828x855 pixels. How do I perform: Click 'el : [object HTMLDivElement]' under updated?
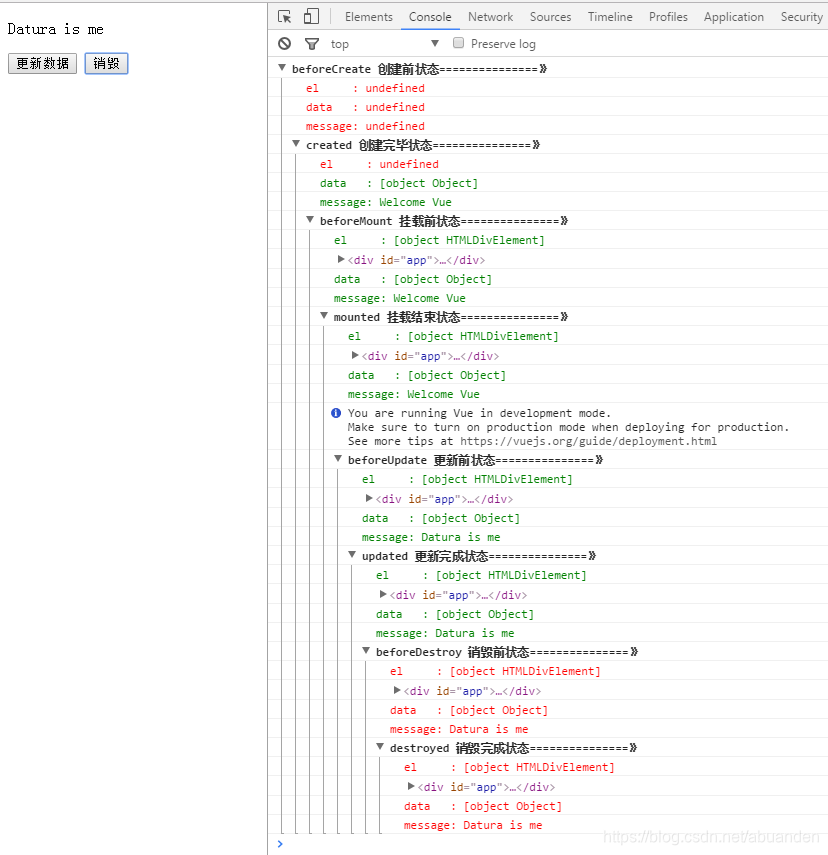tap(481, 575)
